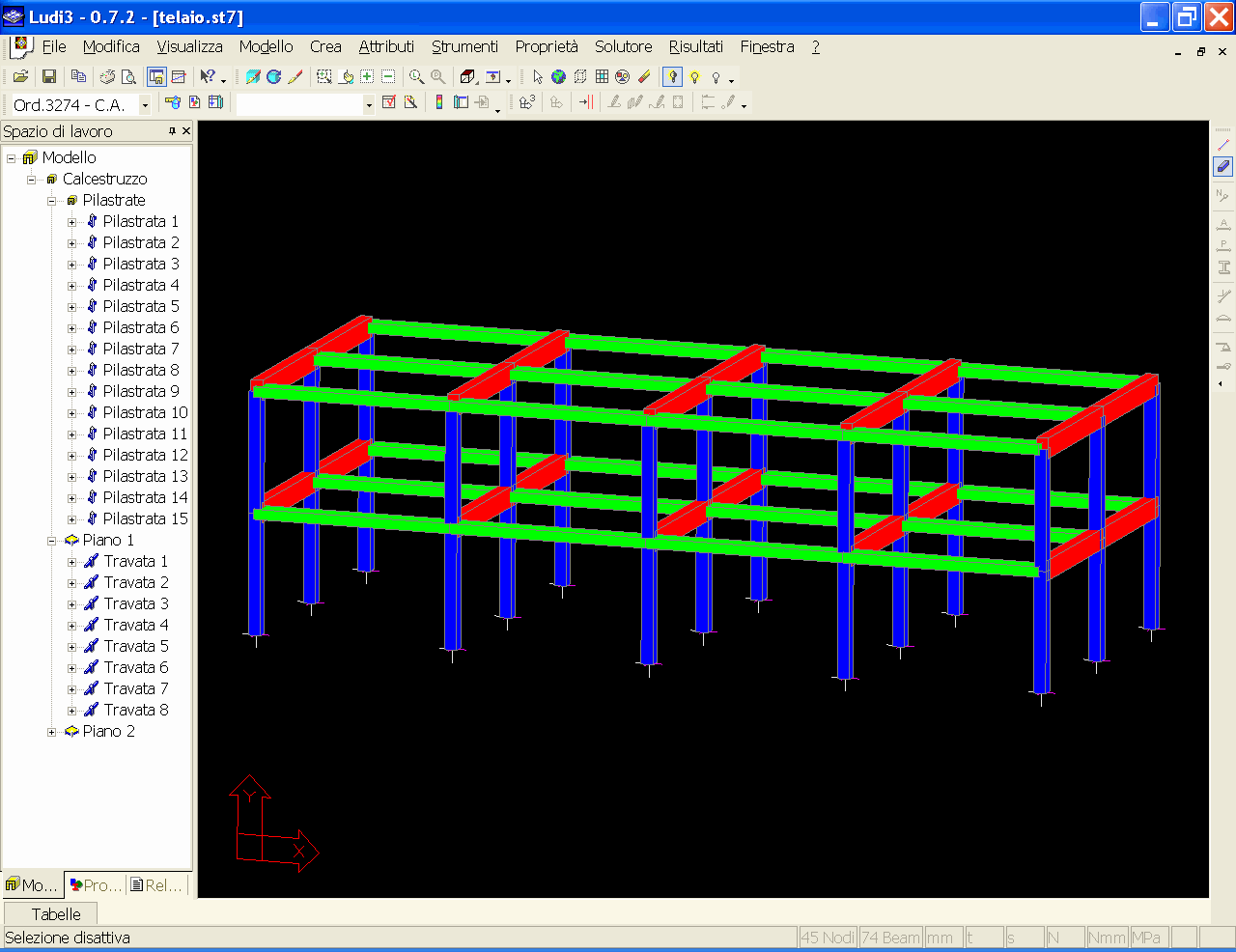The width and height of the screenshot is (1236, 952).
Task: Open the File menu
Action: click(x=54, y=46)
